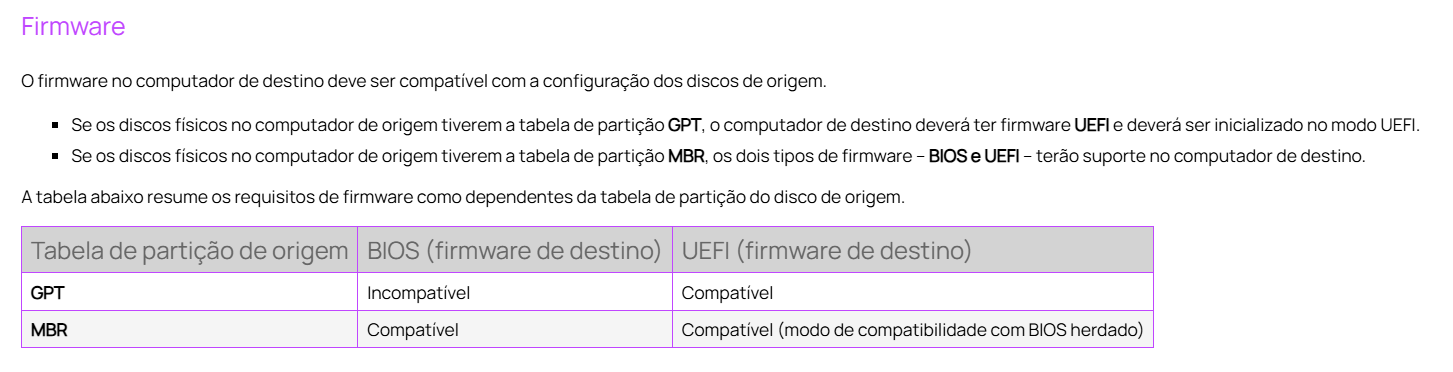Click the UEFI (firmware de destino) column header
Image resolution: width=1453 pixels, height=372 pixels.
(x=913, y=250)
